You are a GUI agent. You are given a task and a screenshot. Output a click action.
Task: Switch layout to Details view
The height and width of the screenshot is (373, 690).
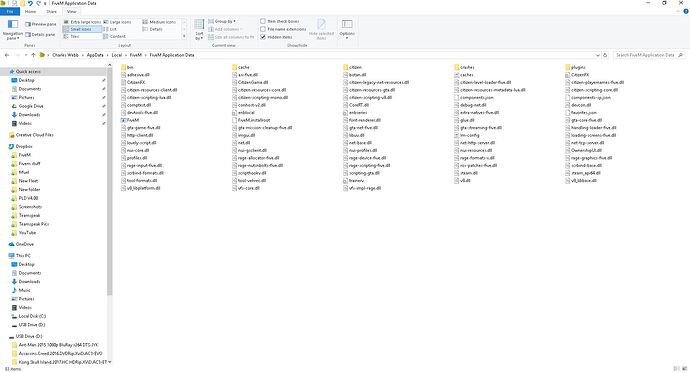153,29
